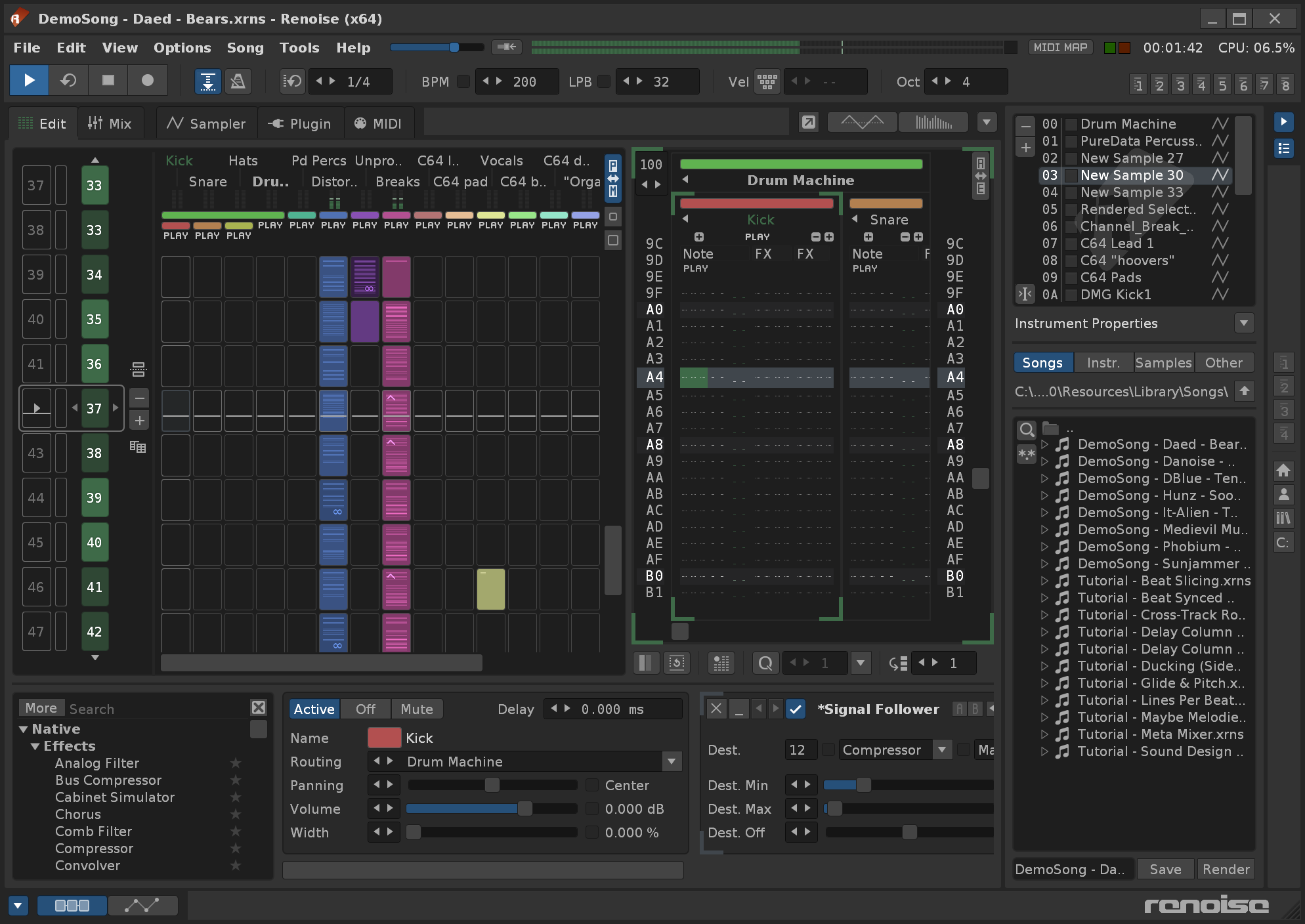Click the disk browser search magnifier icon
The width and height of the screenshot is (1305, 924).
click(x=1027, y=430)
